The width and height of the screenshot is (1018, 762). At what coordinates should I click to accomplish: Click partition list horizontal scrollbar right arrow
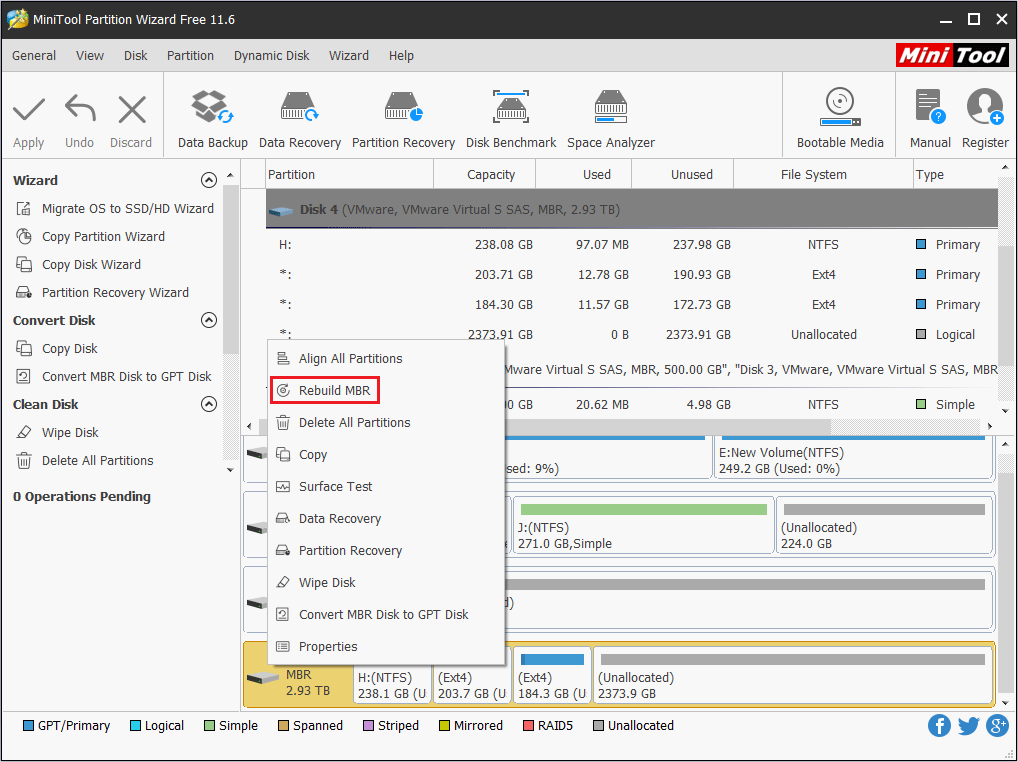point(989,426)
